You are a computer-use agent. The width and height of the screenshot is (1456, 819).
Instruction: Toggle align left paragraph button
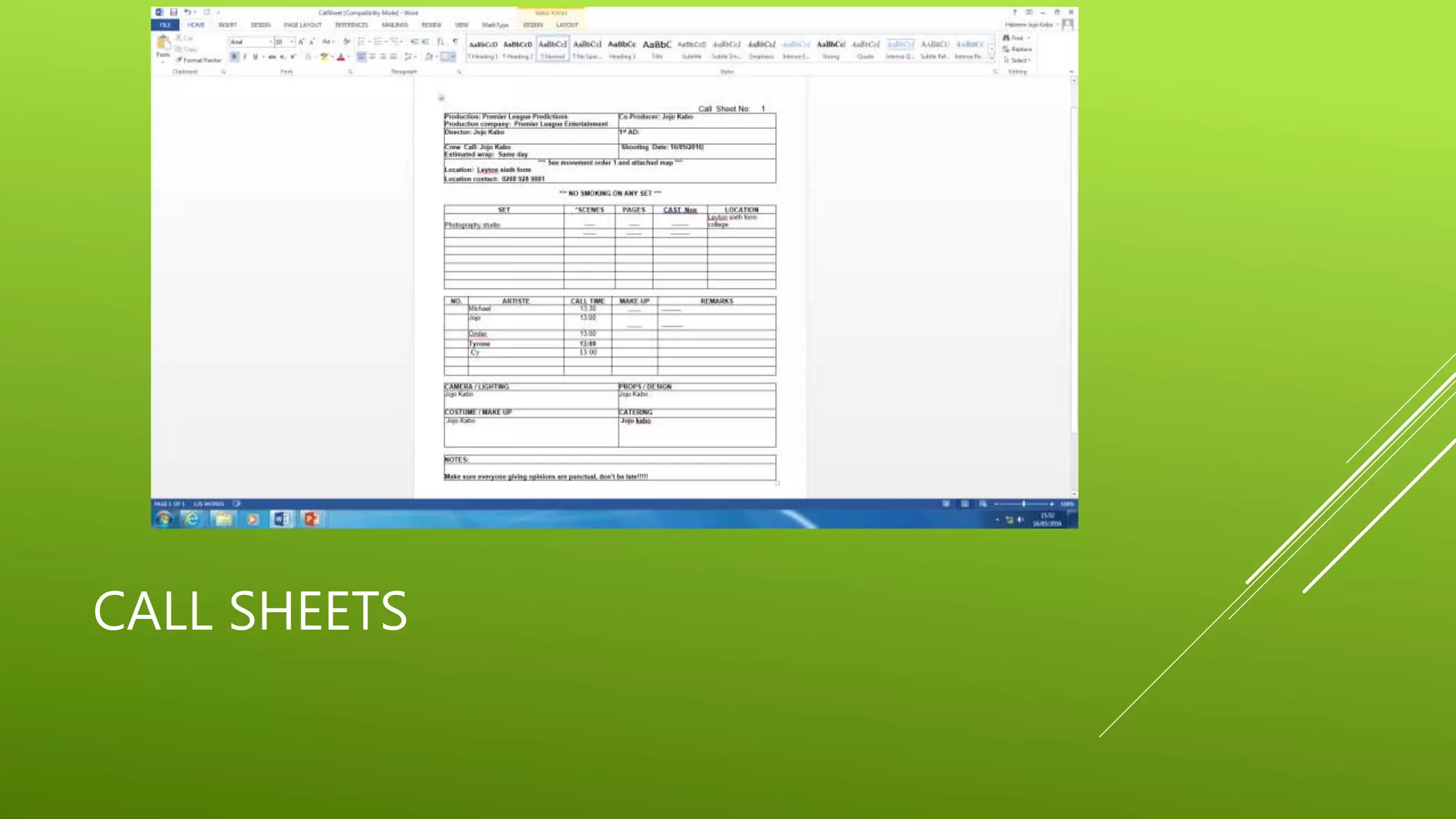(x=361, y=57)
